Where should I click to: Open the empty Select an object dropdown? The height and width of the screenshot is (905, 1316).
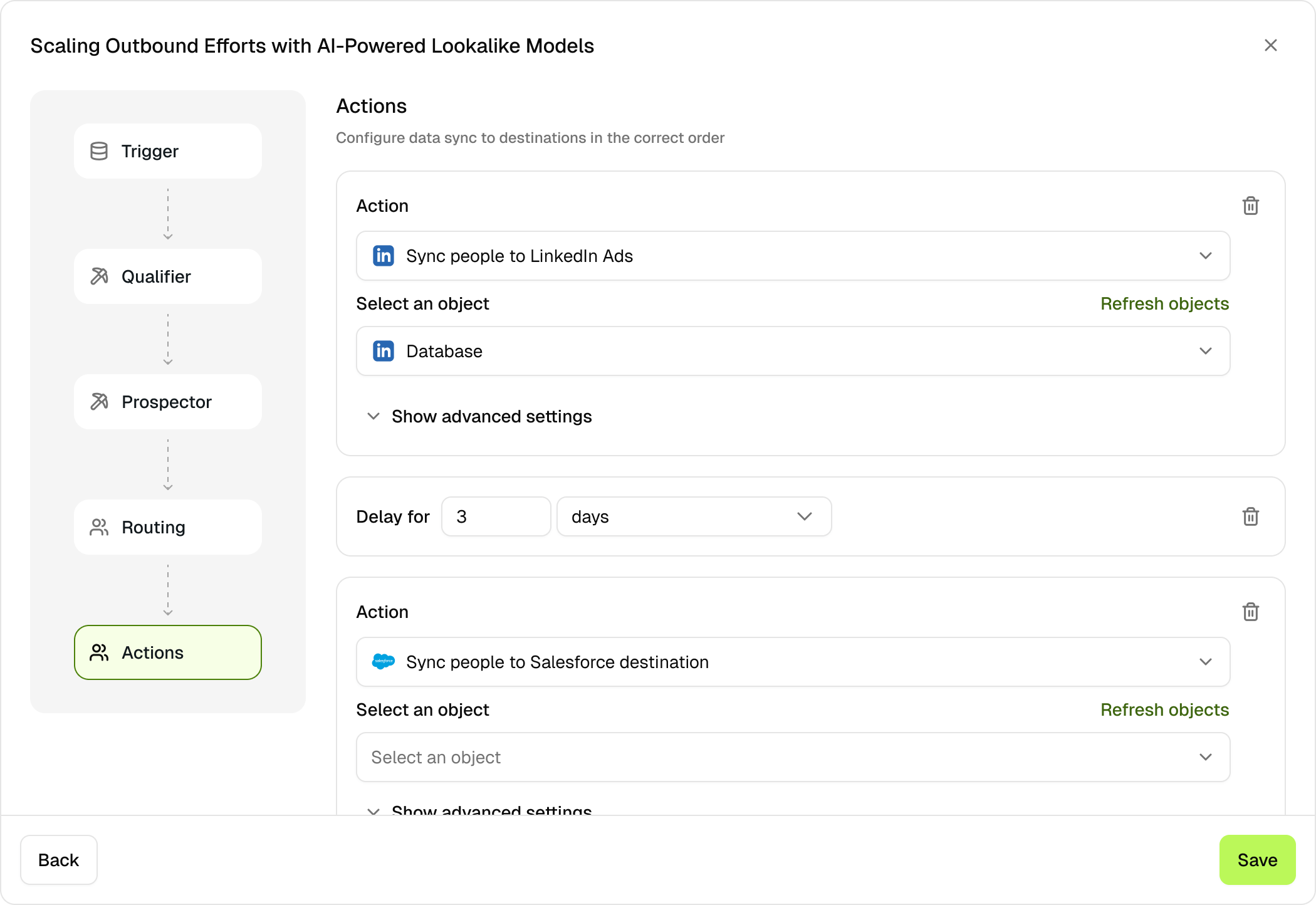point(792,757)
